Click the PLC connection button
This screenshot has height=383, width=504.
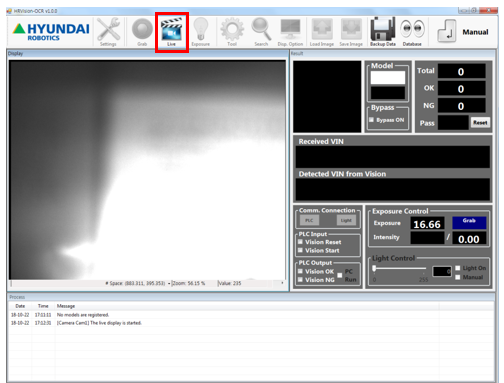309,220
